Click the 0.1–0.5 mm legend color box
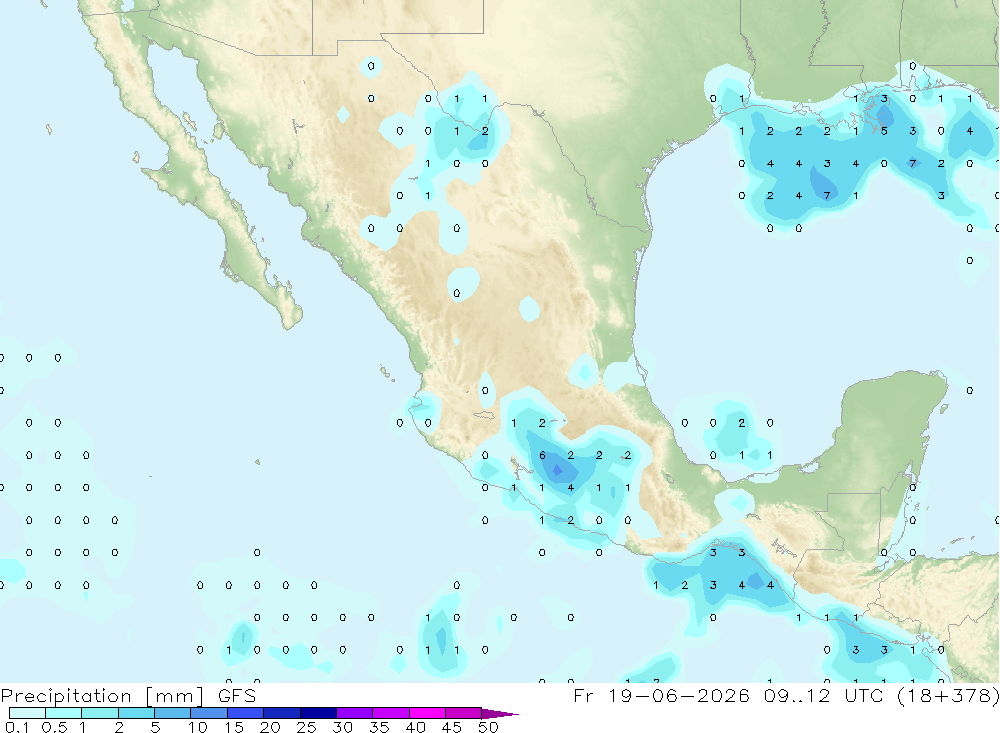Screen dimensions: 1000x733 pyautogui.click(x=27, y=713)
